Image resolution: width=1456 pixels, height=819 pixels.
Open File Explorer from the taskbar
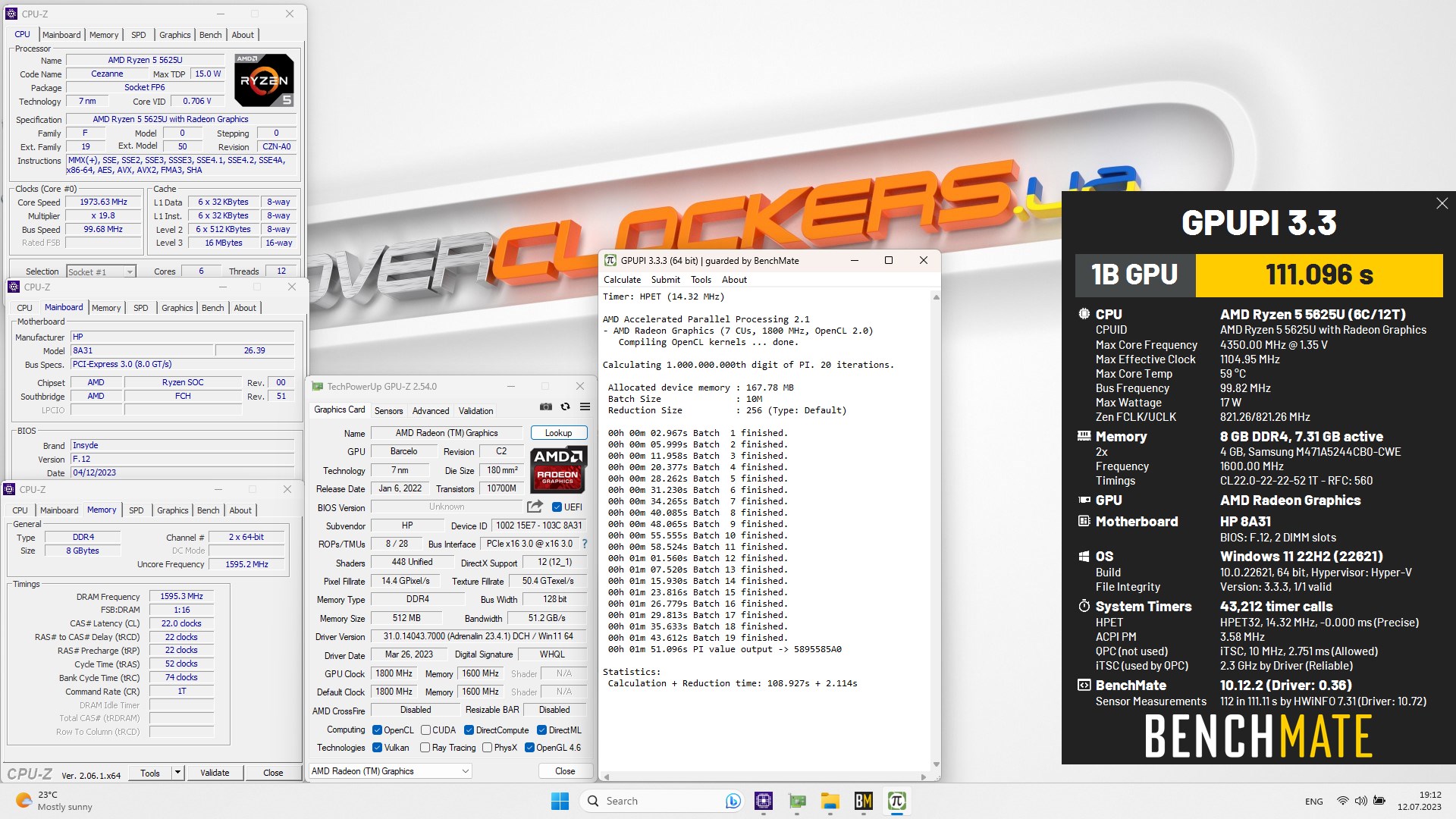830,801
